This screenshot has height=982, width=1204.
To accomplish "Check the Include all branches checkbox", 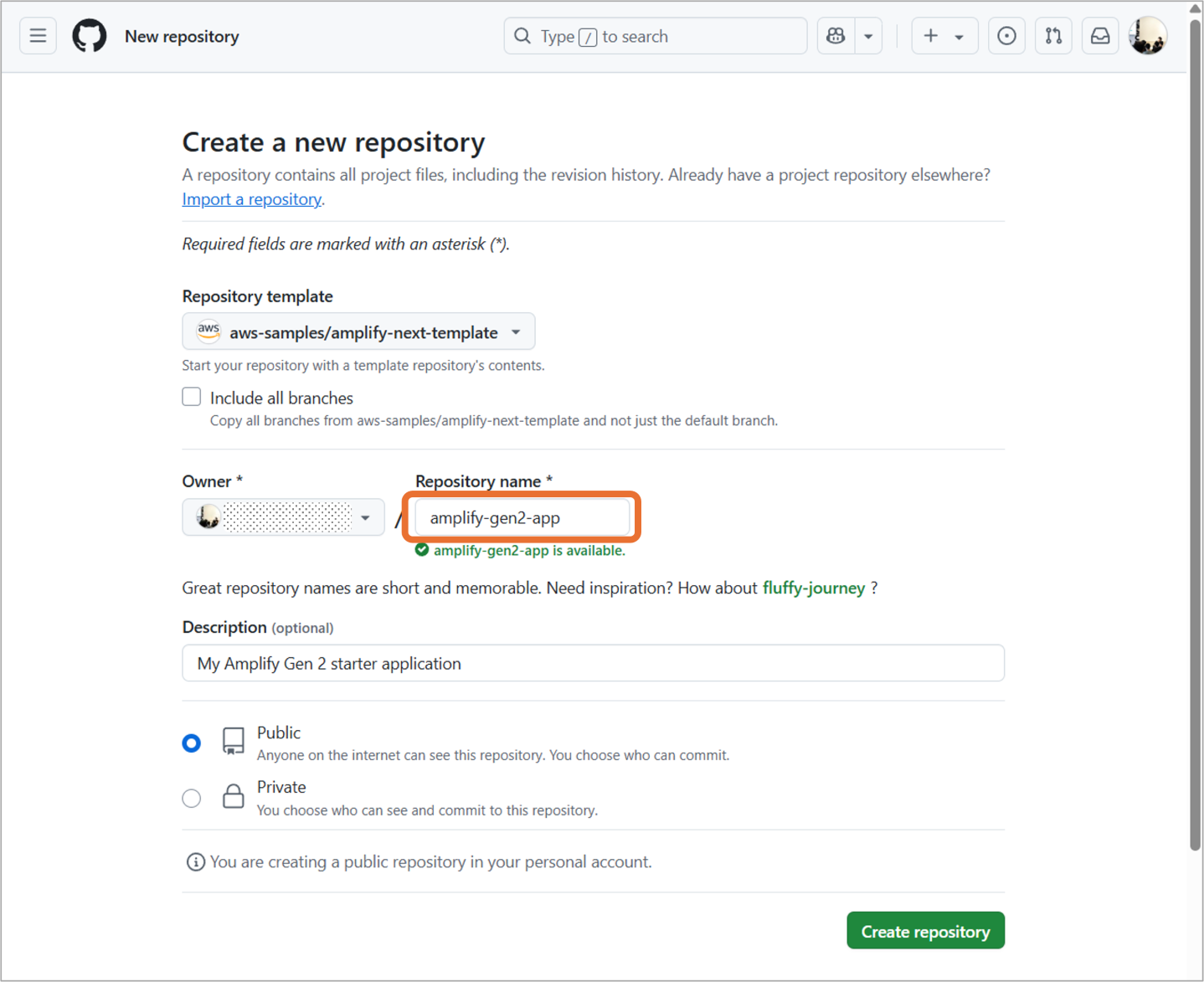I will click(x=192, y=397).
